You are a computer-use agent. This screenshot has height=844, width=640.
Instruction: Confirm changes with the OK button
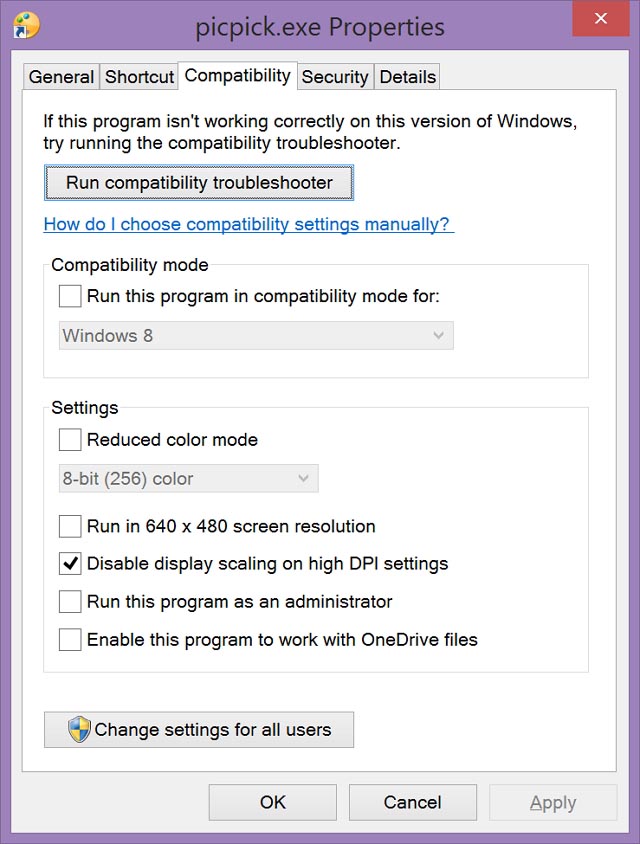coord(272,801)
